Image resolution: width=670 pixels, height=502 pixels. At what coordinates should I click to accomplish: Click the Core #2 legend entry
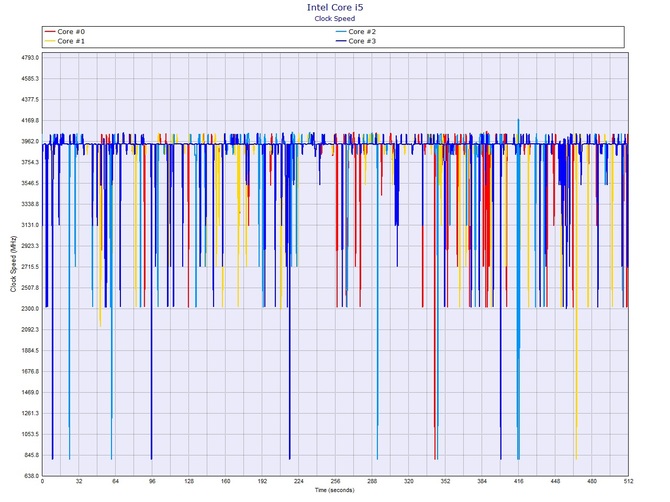point(356,32)
